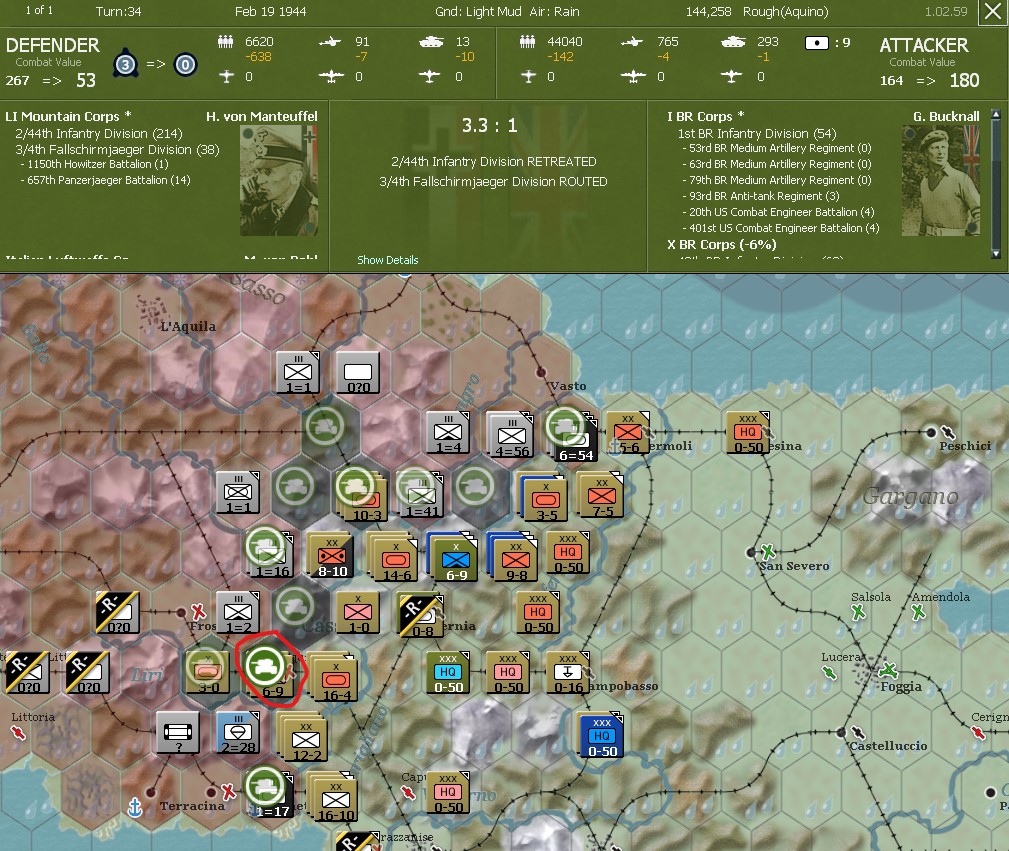Select the 1=17 German counter near Terracina
This screenshot has height=851, width=1009.
pos(272,796)
